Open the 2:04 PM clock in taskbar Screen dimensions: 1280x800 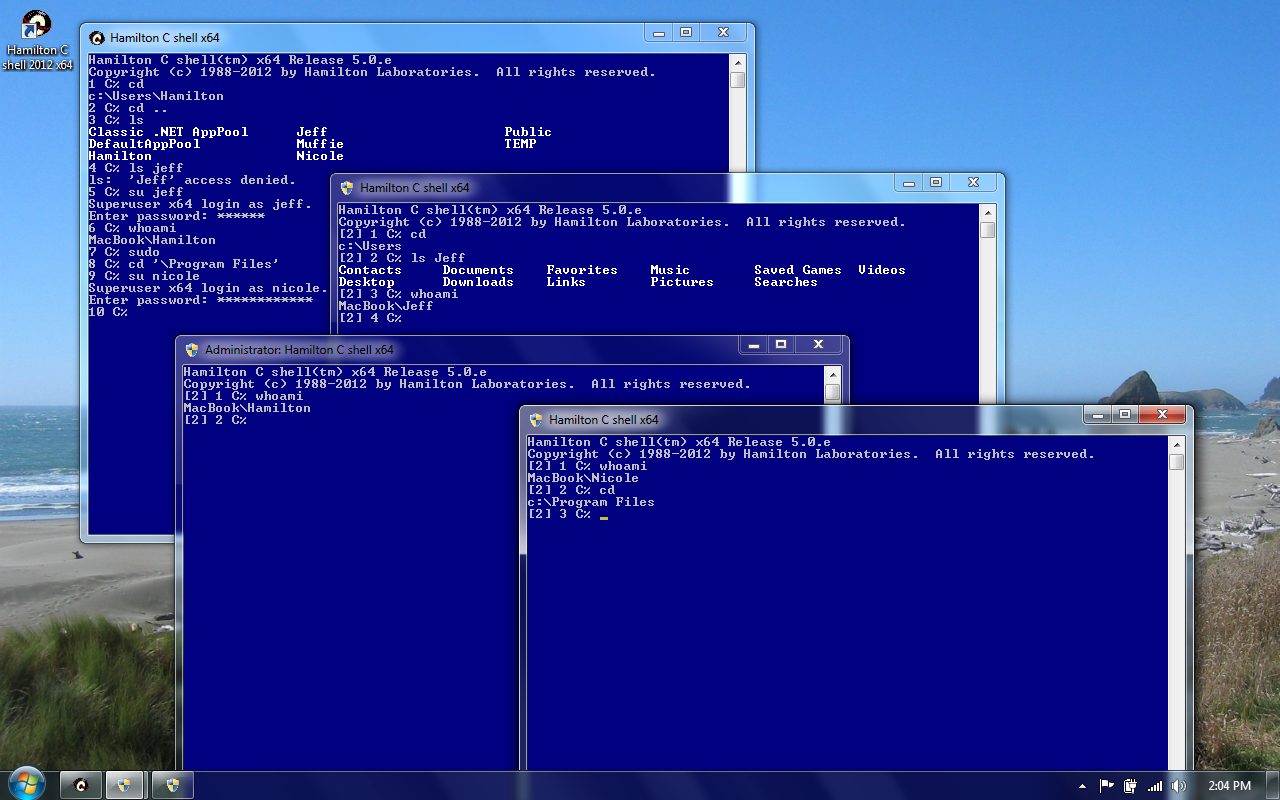(1229, 786)
